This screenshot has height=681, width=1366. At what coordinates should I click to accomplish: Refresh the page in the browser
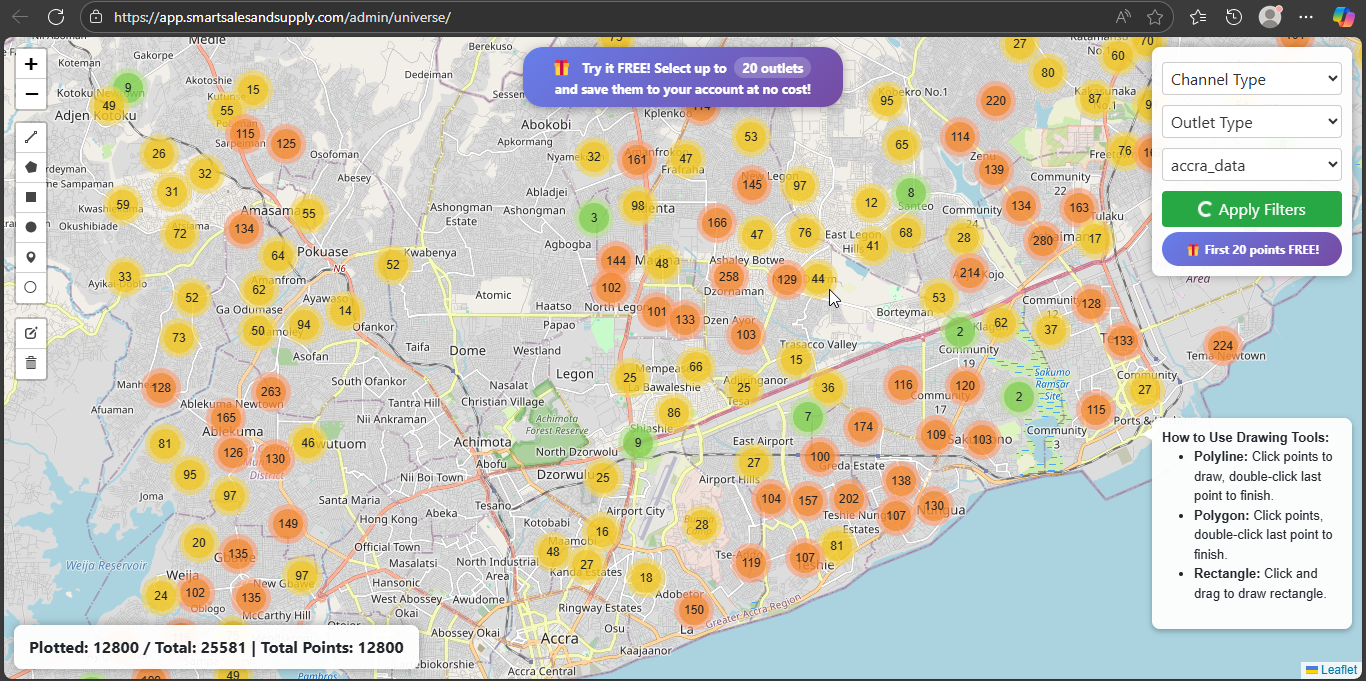56,17
